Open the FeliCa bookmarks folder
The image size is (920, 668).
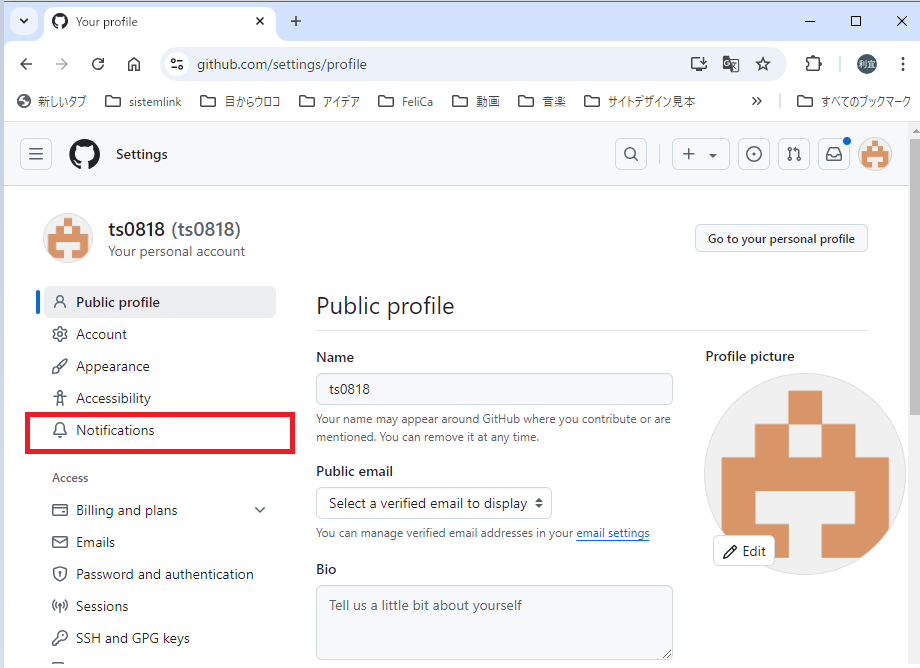point(413,100)
